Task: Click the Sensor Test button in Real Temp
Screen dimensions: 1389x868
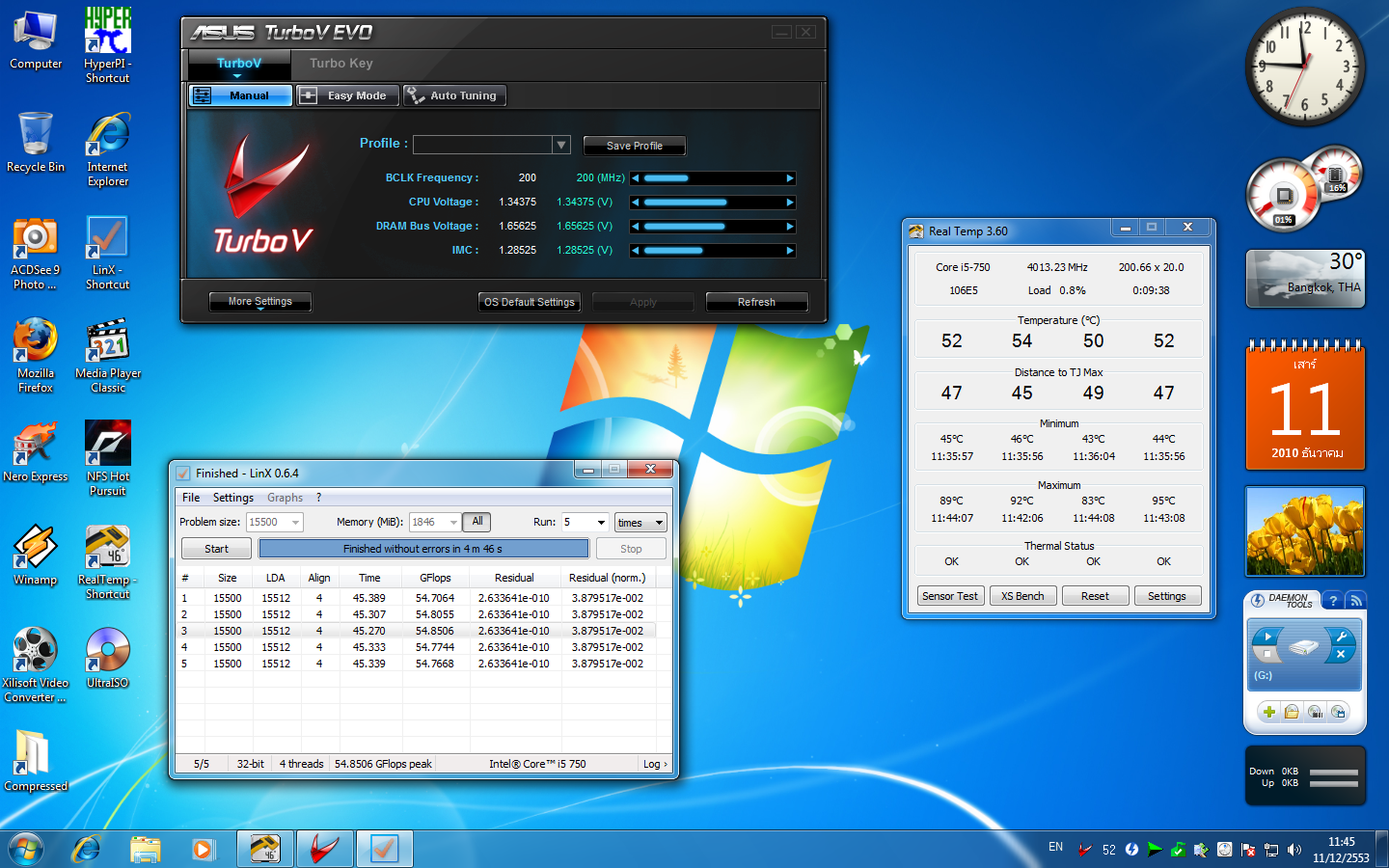Action: (x=950, y=596)
